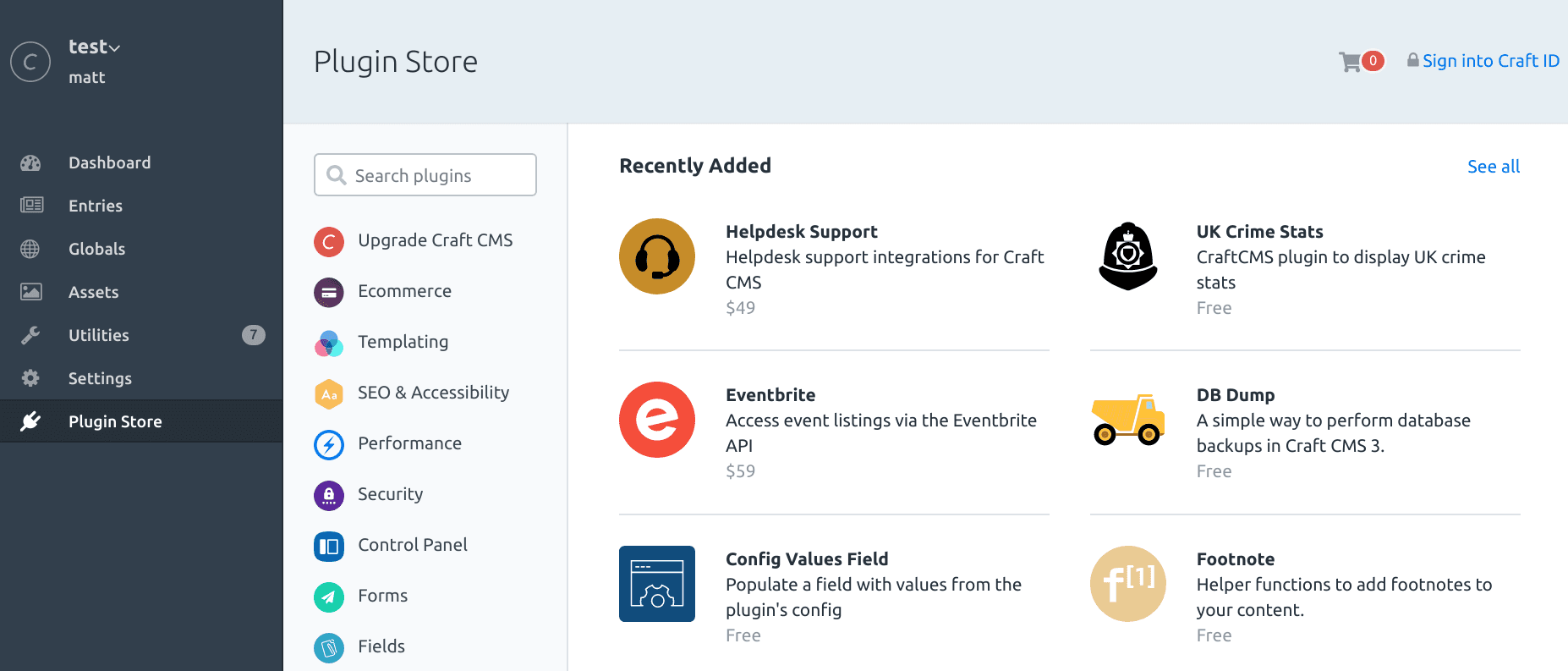Viewport: 1568px width, 671px height.
Task: Click the Recently Added heading
Action: click(x=695, y=166)
